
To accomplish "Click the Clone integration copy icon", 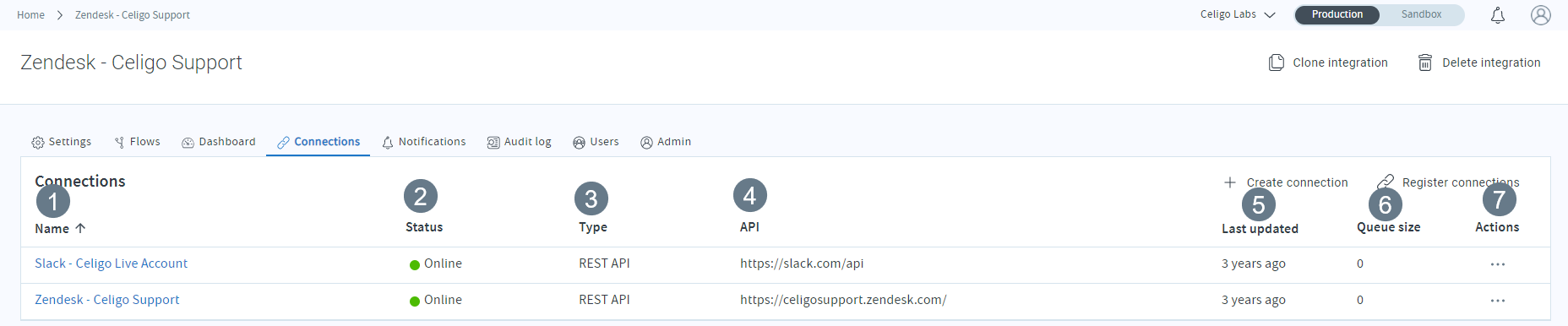I will [x=1277, y=62].
